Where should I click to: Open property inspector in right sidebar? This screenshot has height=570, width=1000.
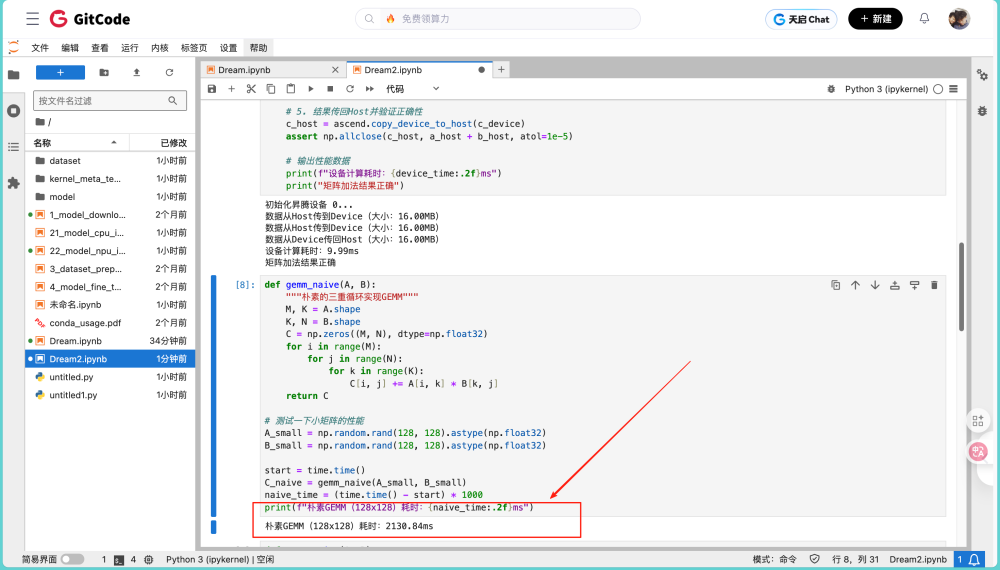tap(982, 75)
